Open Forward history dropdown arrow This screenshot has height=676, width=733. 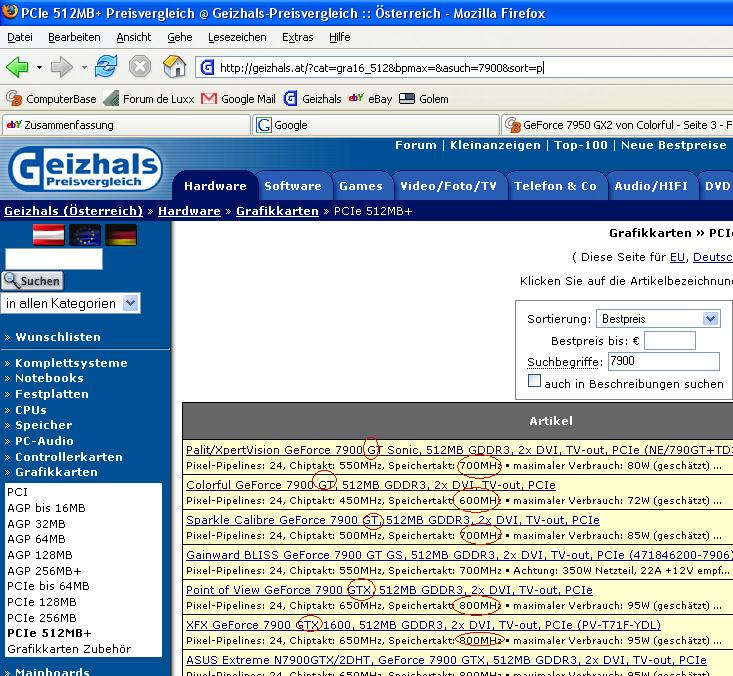click(84, 68)
